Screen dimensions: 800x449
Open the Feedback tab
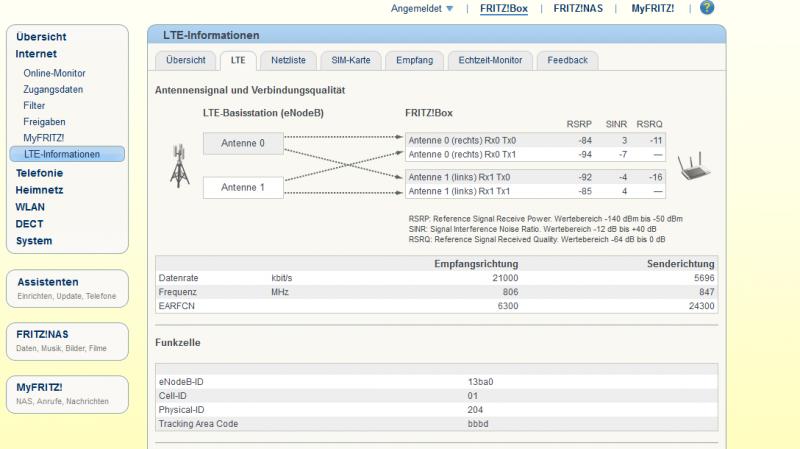567,60
